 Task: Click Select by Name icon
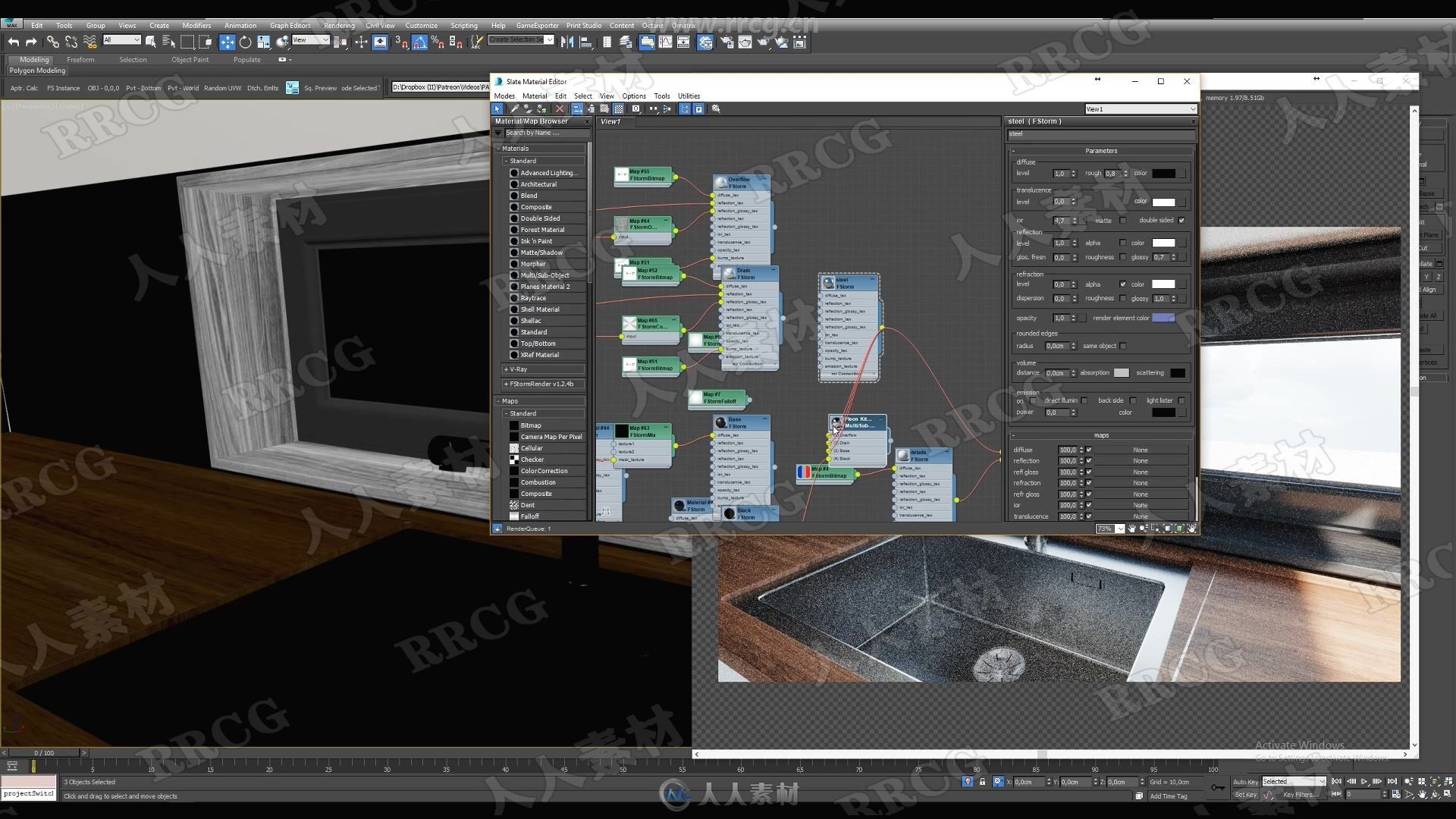point(168,42)
